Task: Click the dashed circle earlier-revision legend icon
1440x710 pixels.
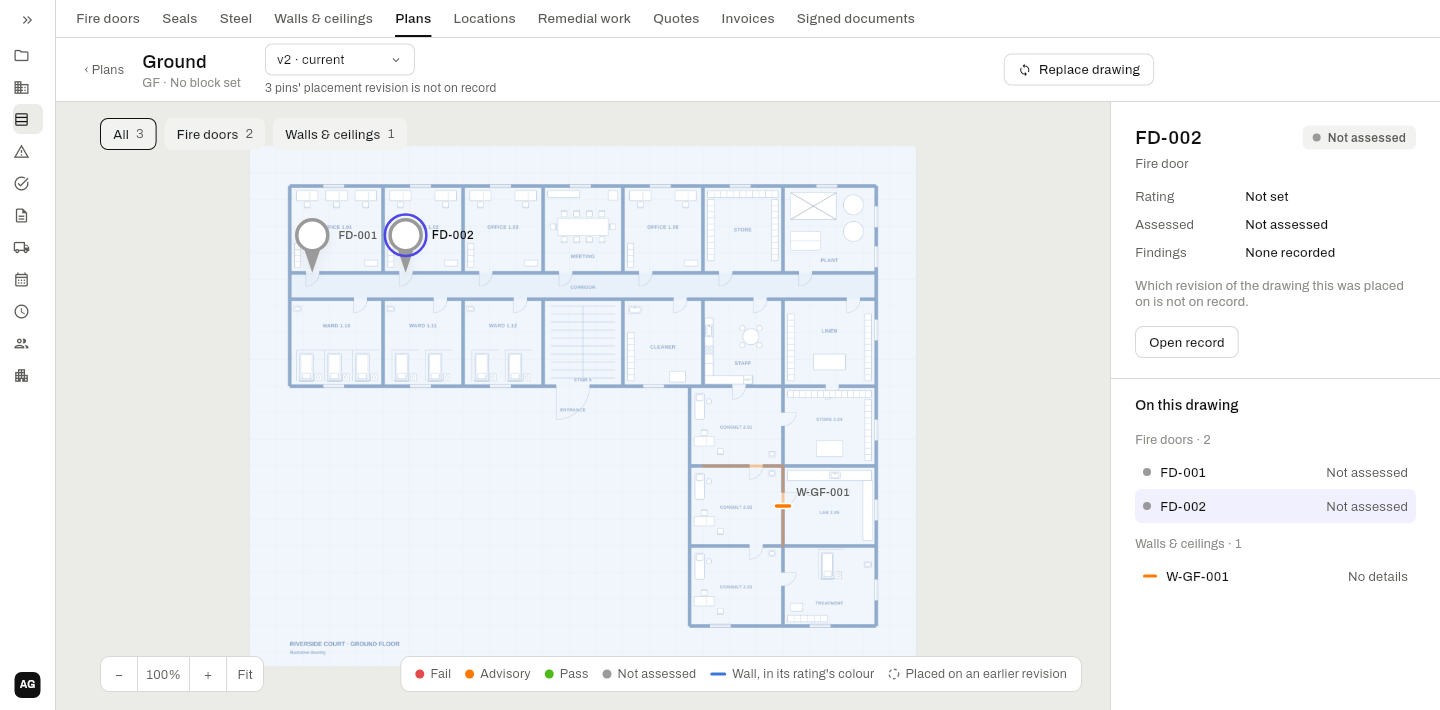Action: 894,674
